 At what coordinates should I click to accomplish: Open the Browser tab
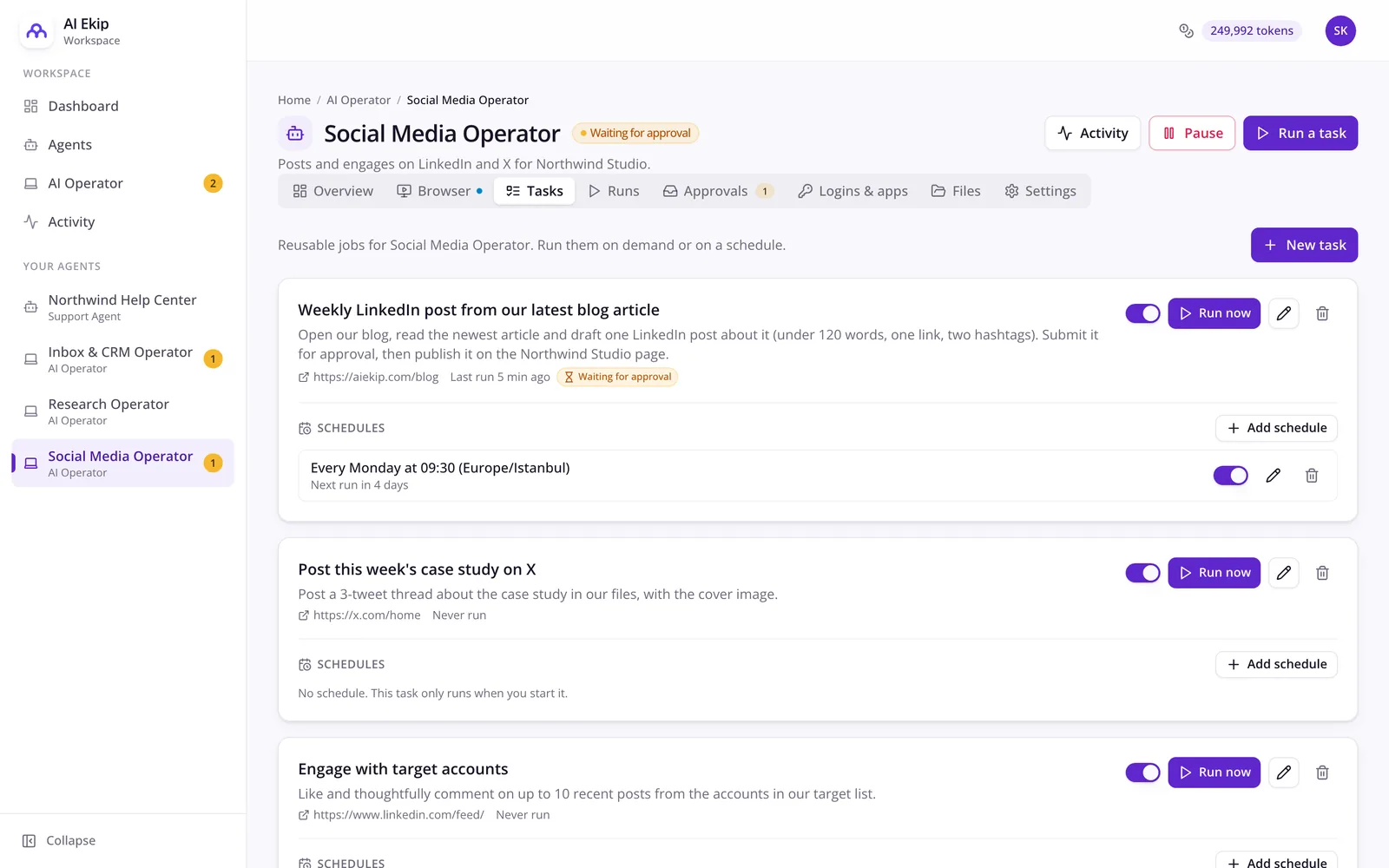440,191
